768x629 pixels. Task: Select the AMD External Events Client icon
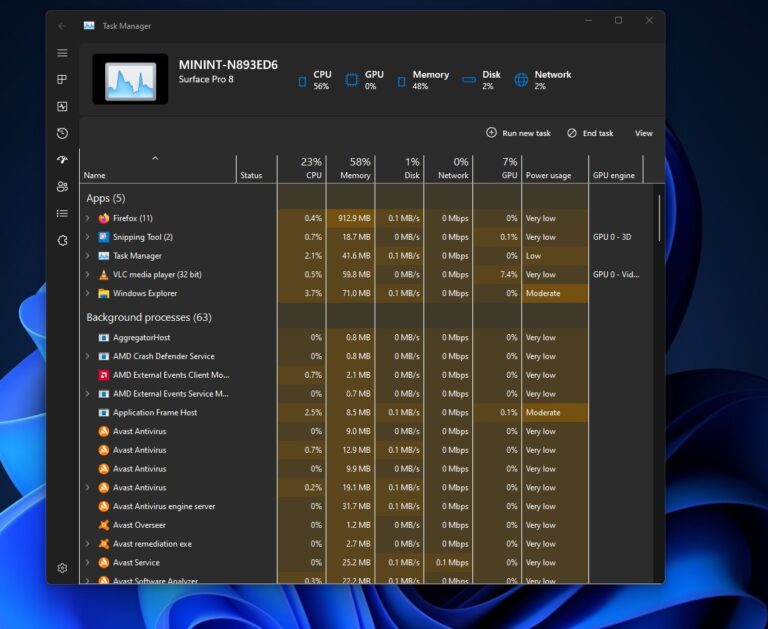103,375
